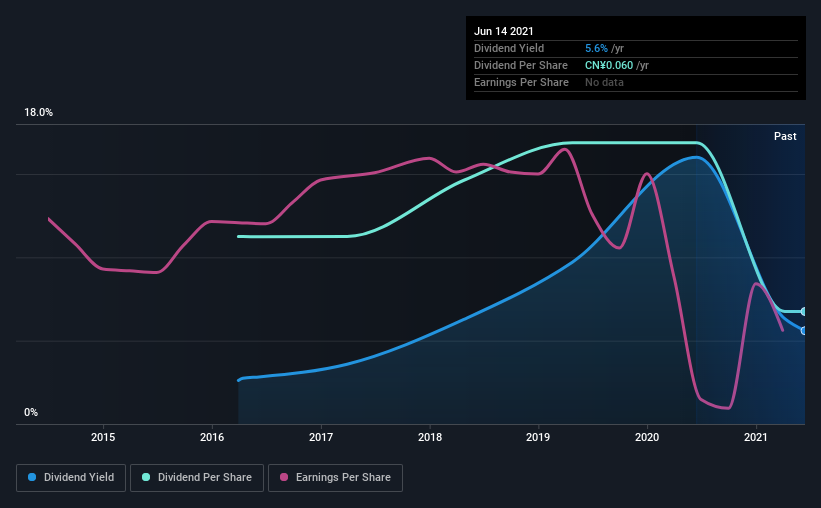
Task: Click the 2016 x-axis label
Action: [x=212, y=437]
